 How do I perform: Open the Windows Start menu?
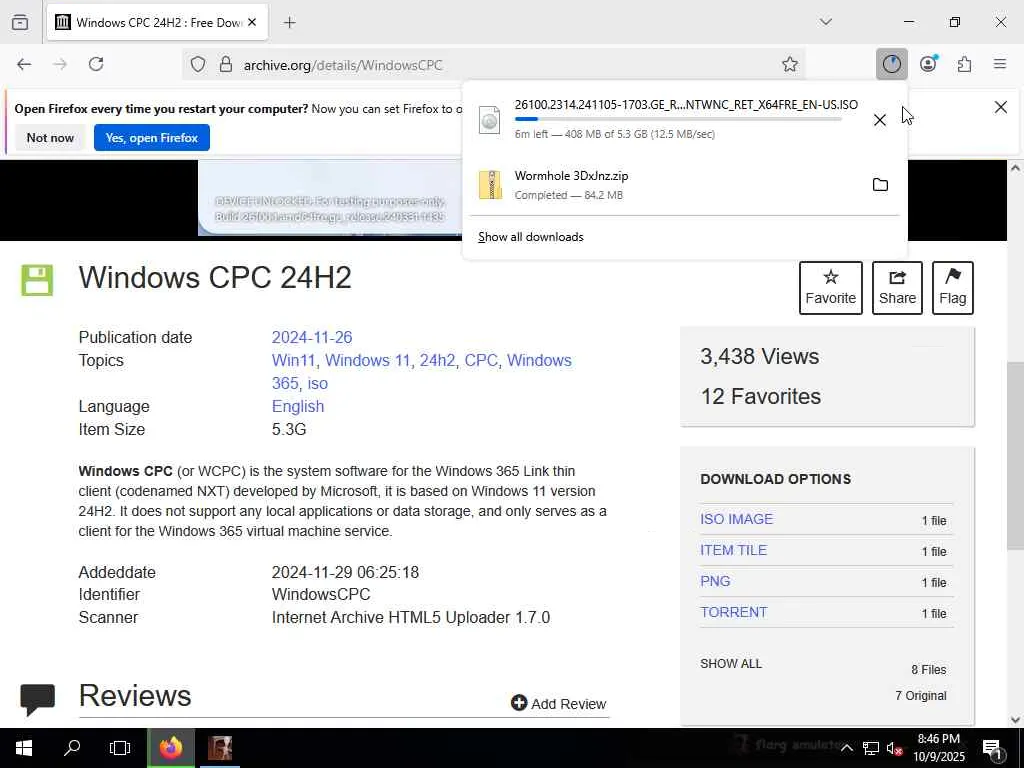coord(24,748)
